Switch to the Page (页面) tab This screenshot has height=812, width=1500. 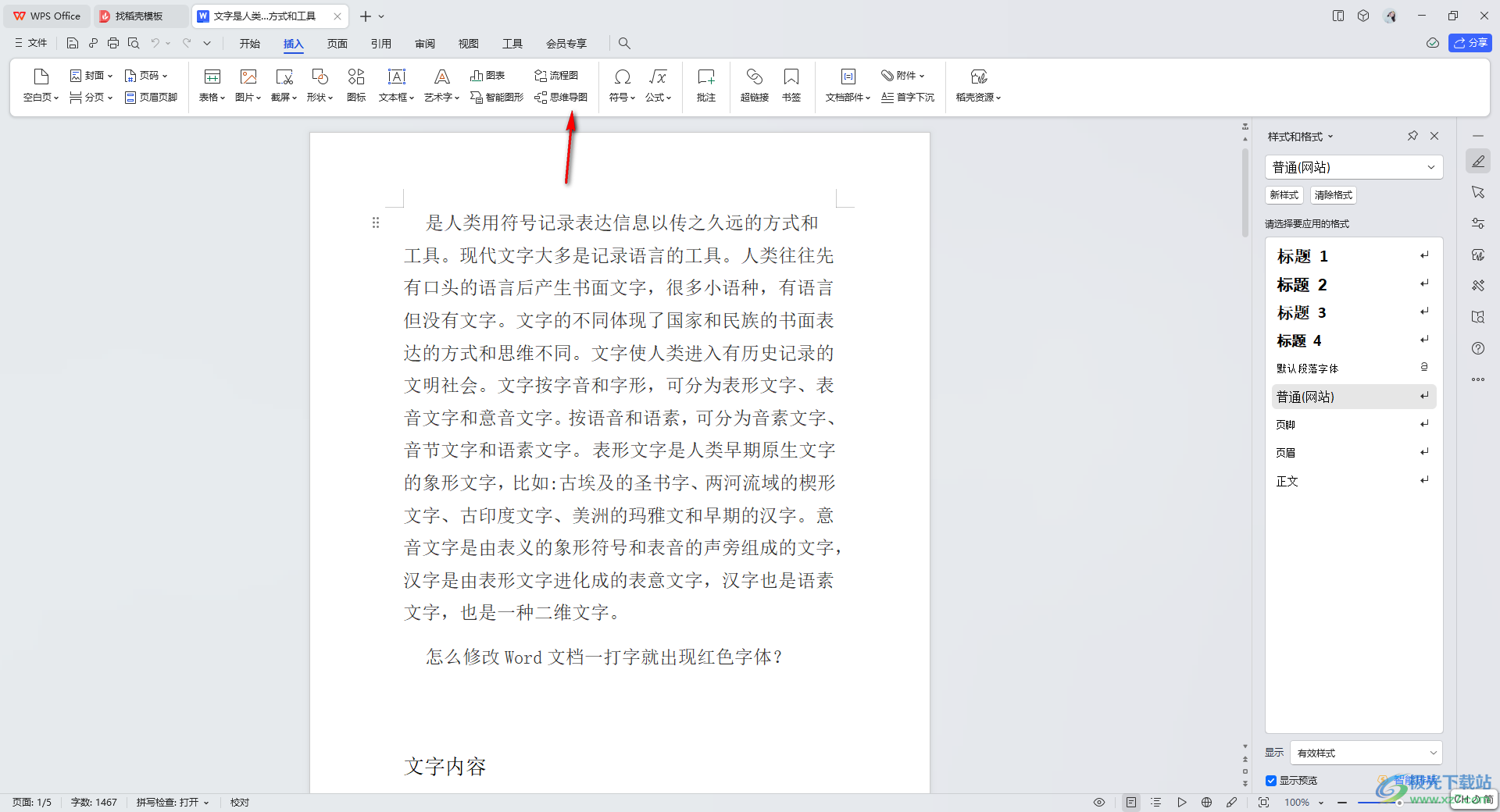coord(337,44)
